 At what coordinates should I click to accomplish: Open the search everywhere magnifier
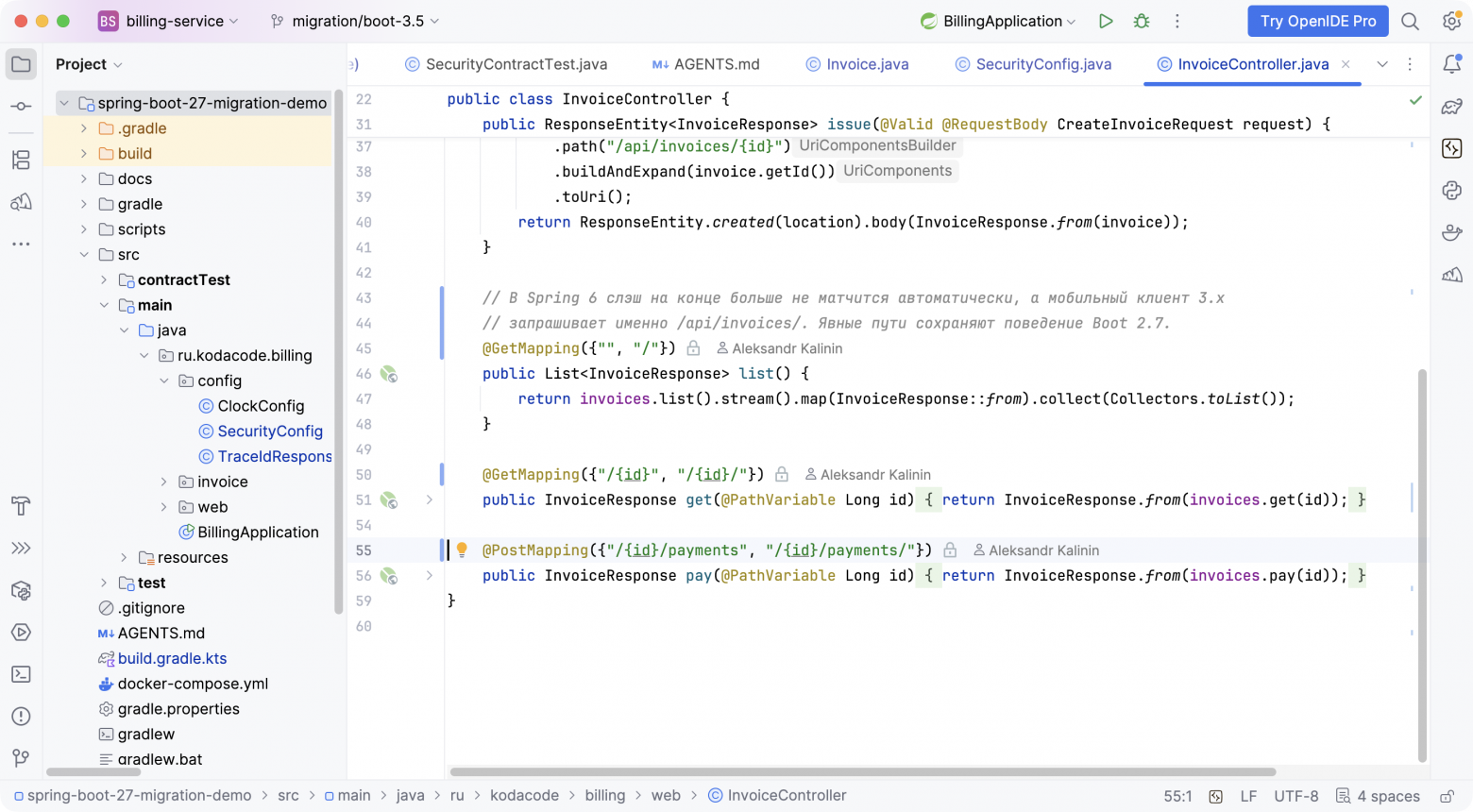point(1410,21)
